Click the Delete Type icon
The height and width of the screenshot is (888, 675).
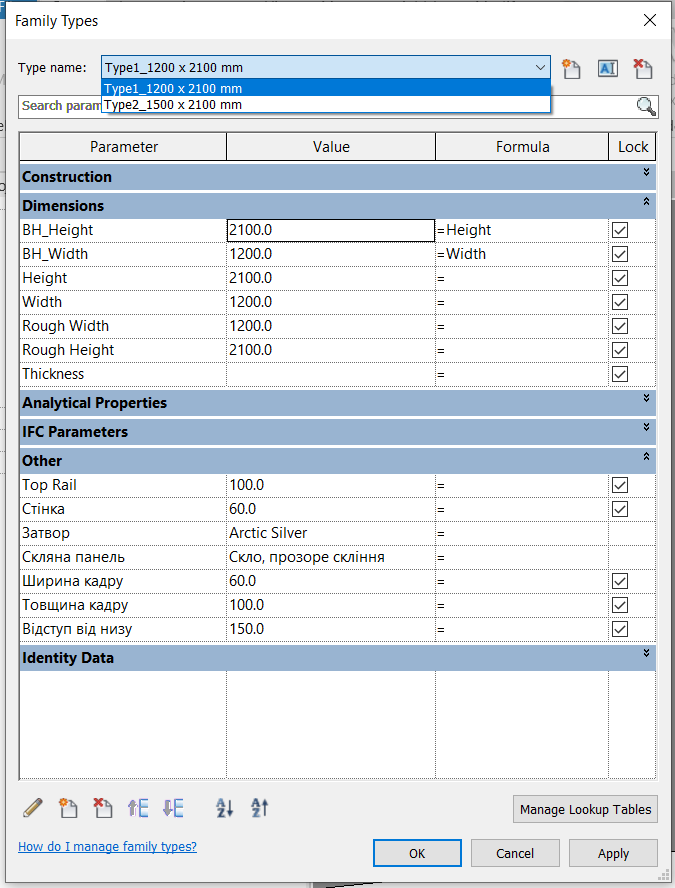pyautogui.click(x=642, y=68)
